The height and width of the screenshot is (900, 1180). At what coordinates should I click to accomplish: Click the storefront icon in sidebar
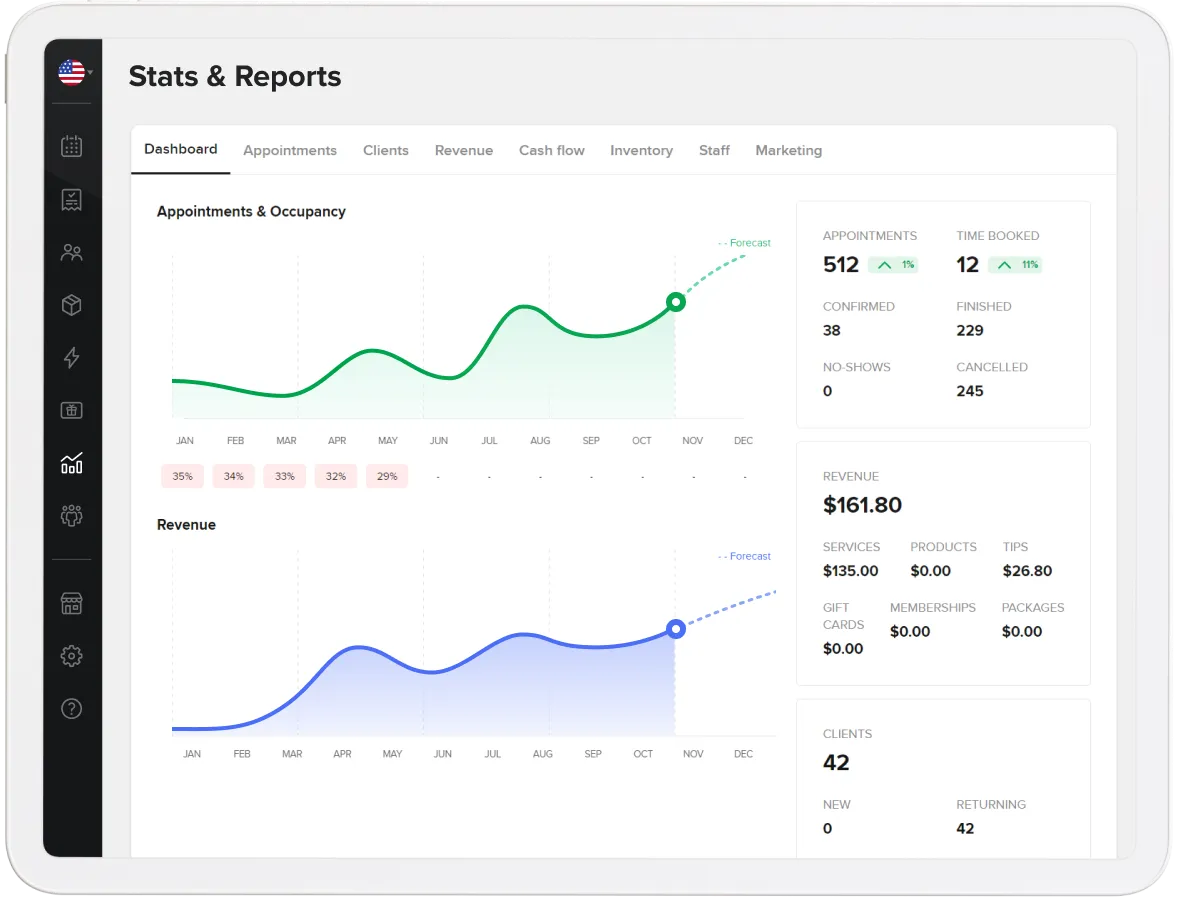point(72,604)
